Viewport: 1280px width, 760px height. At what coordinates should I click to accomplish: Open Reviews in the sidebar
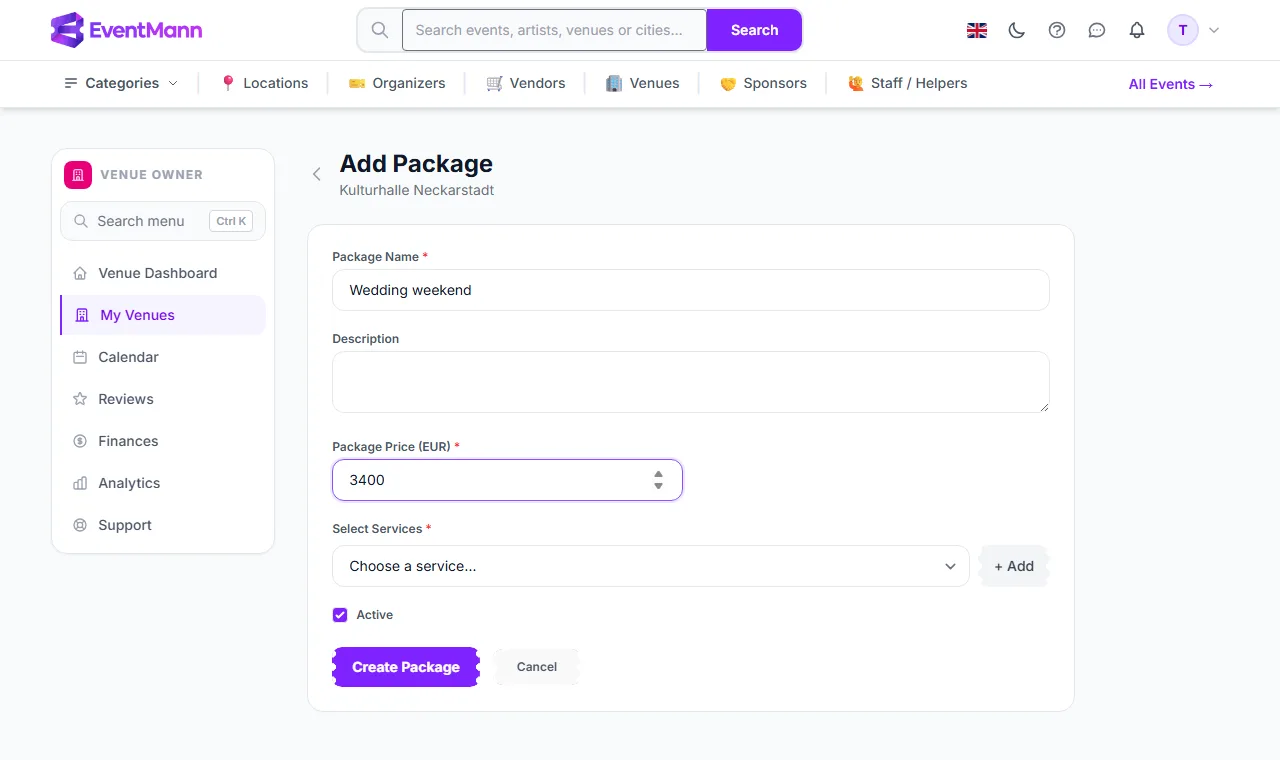pyautogui.click(x=163, y=399)
